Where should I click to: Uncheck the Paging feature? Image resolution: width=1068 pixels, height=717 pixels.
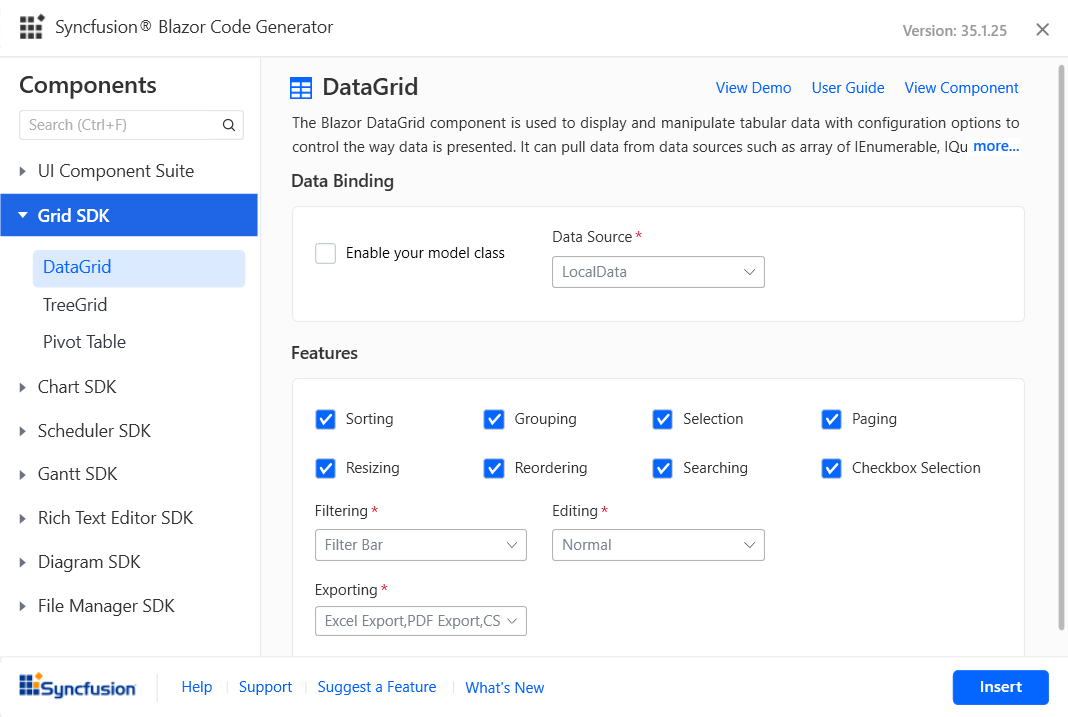[x=832, y=419]
